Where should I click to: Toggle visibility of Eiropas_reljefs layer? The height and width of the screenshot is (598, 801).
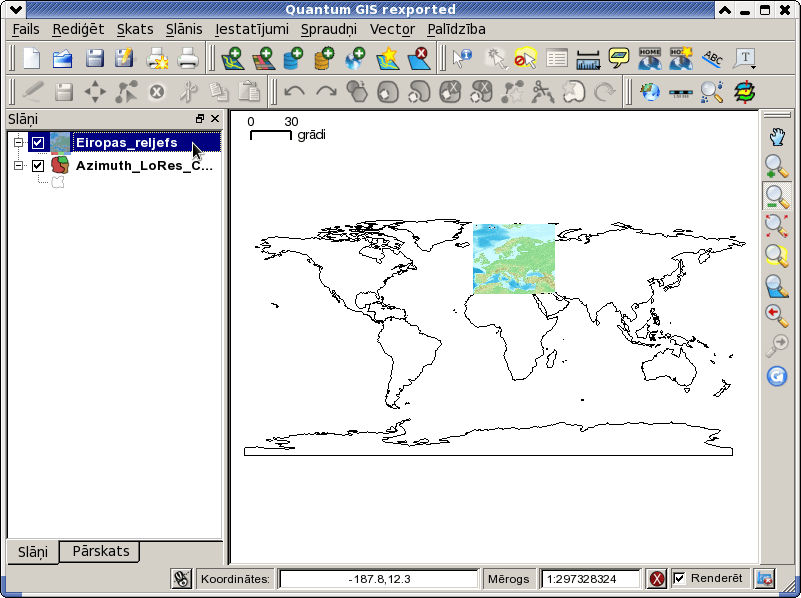(38, 142)
